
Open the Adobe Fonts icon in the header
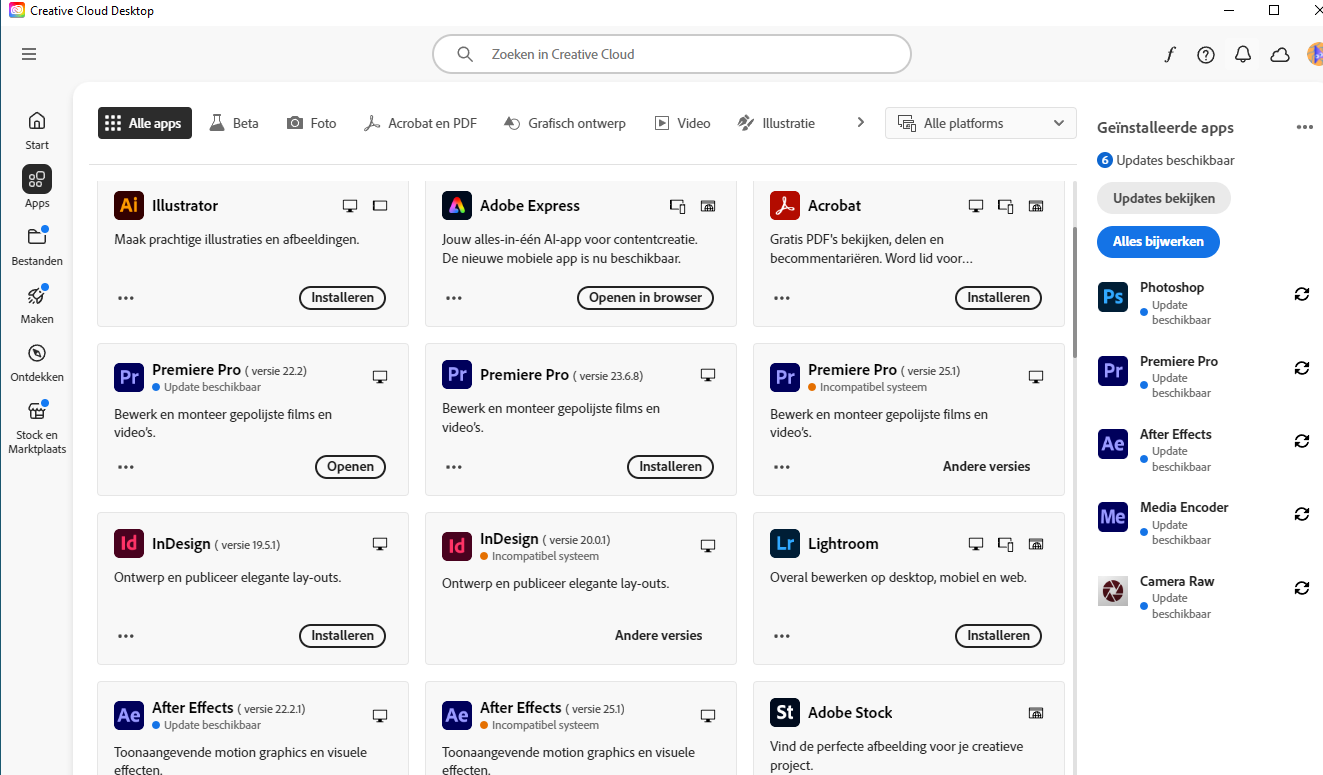(x=1169, y=54)
